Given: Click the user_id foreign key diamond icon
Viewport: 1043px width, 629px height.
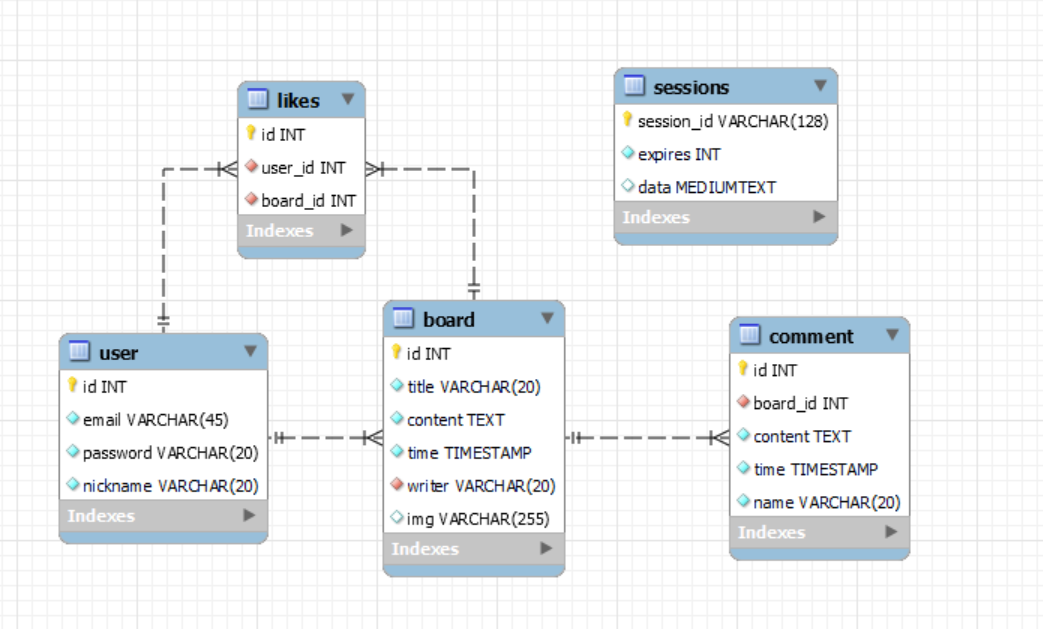Looking at the screenshot, I should click(x=251, y=166).
